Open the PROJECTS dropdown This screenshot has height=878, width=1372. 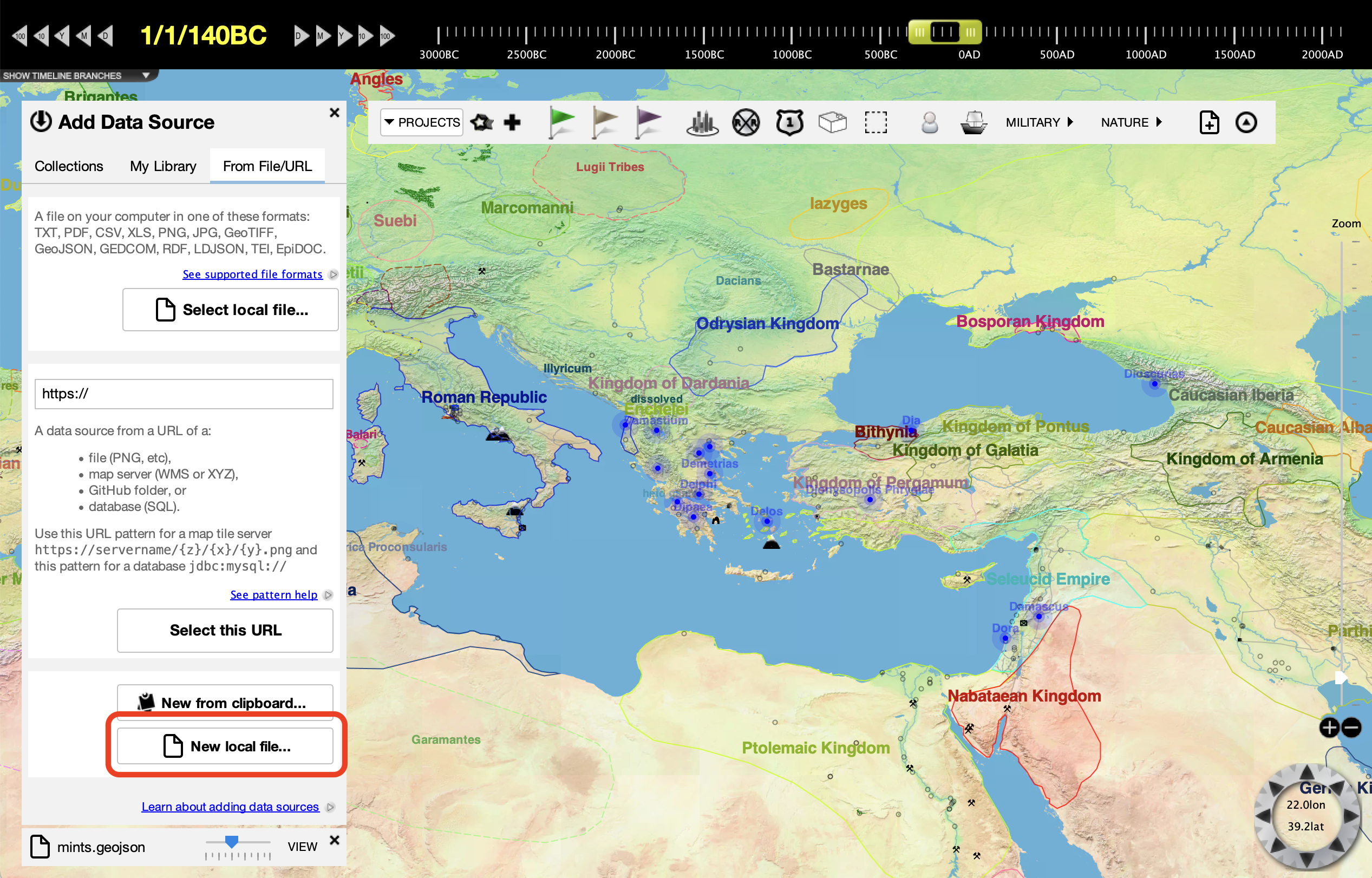pos(422,122)
